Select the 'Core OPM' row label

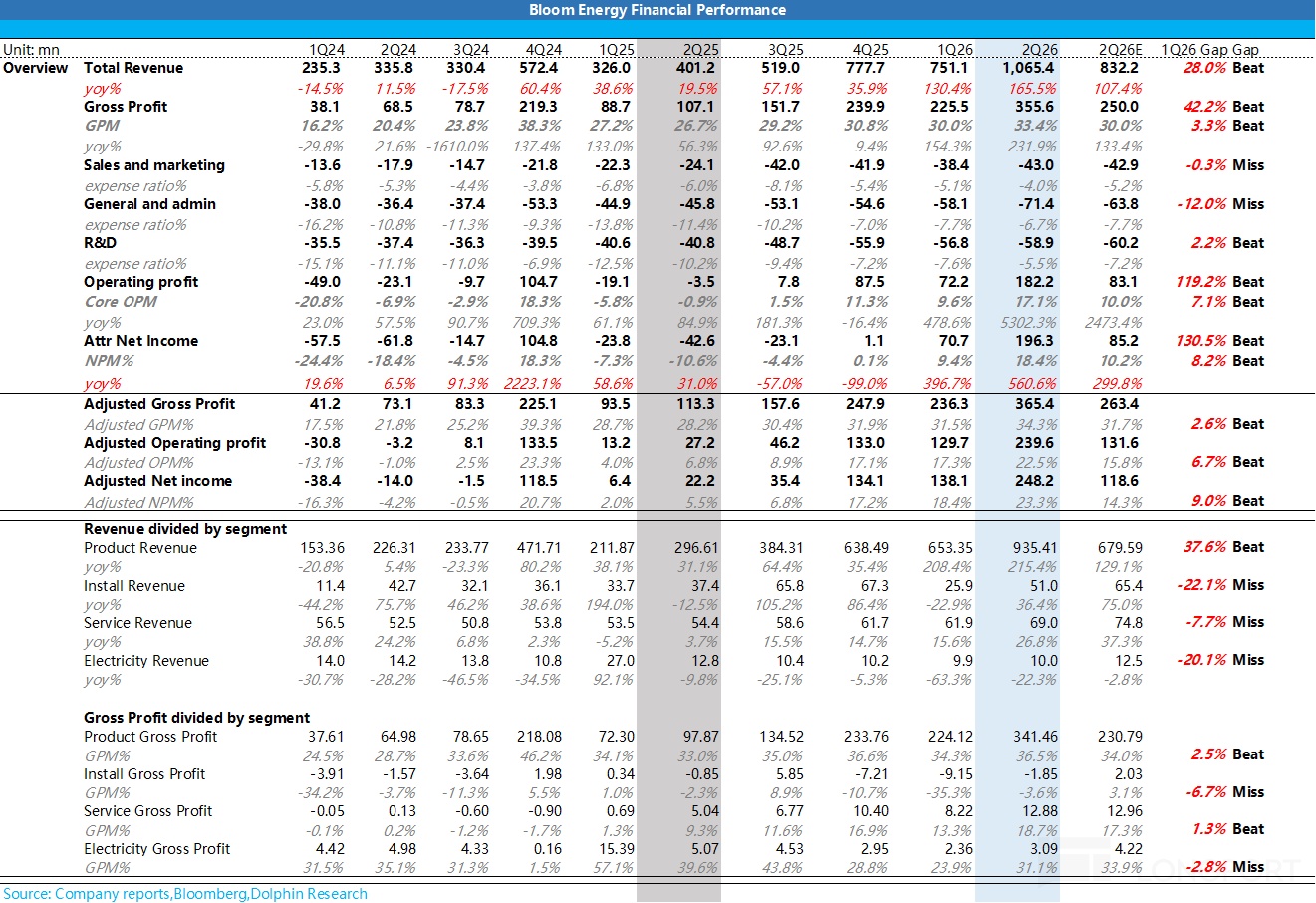(121, 302)
